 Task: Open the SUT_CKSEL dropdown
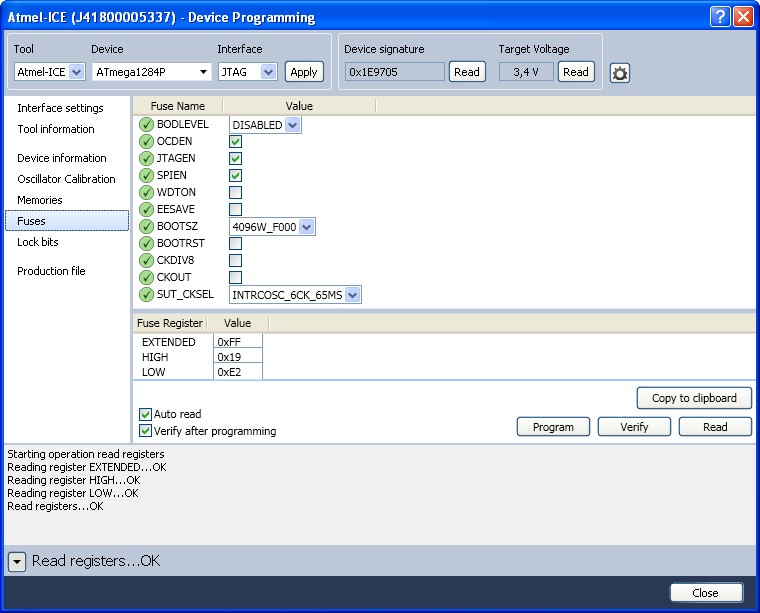tap(295, 295)
